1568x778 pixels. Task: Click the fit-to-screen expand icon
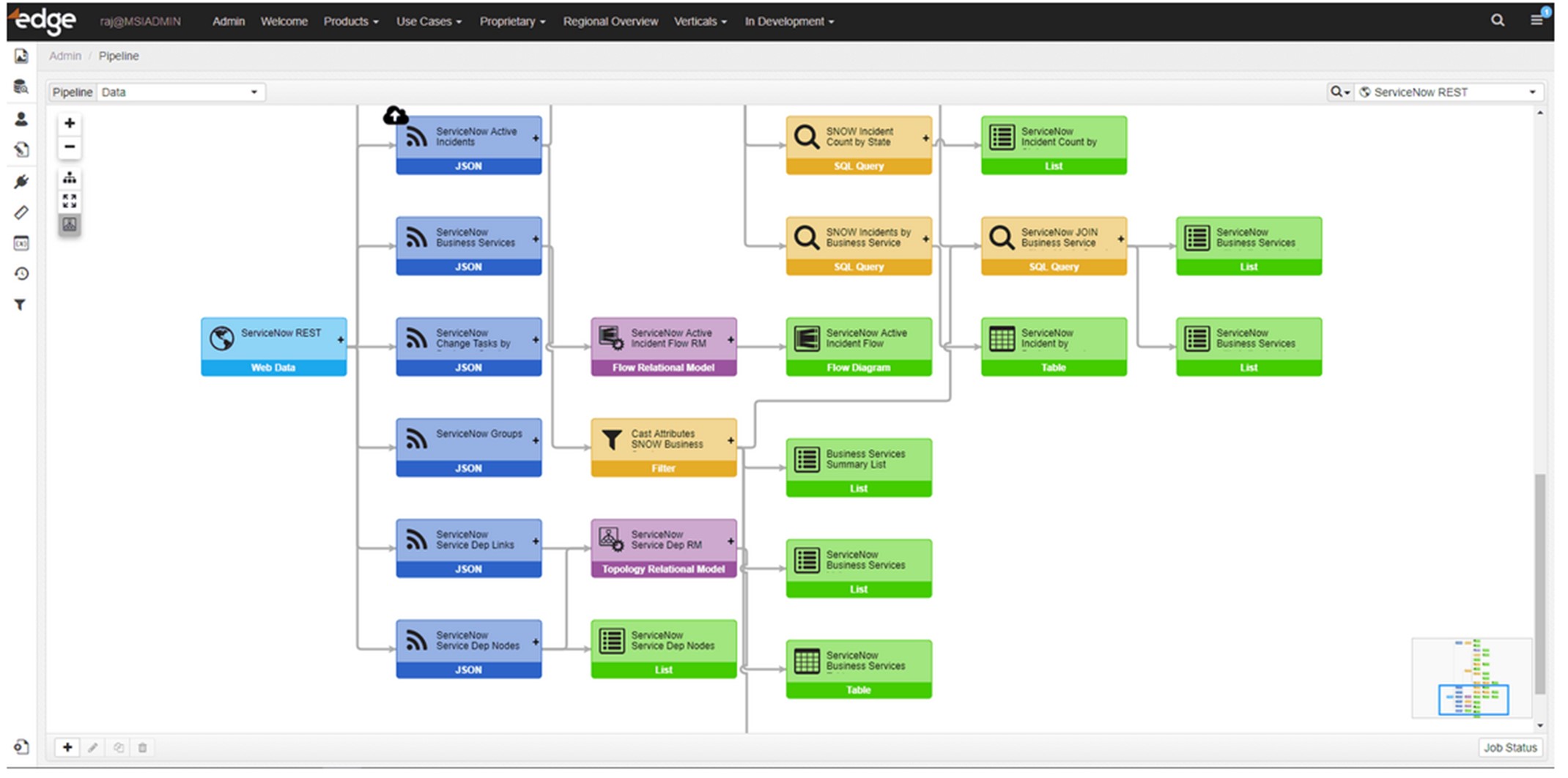point(70,201)
